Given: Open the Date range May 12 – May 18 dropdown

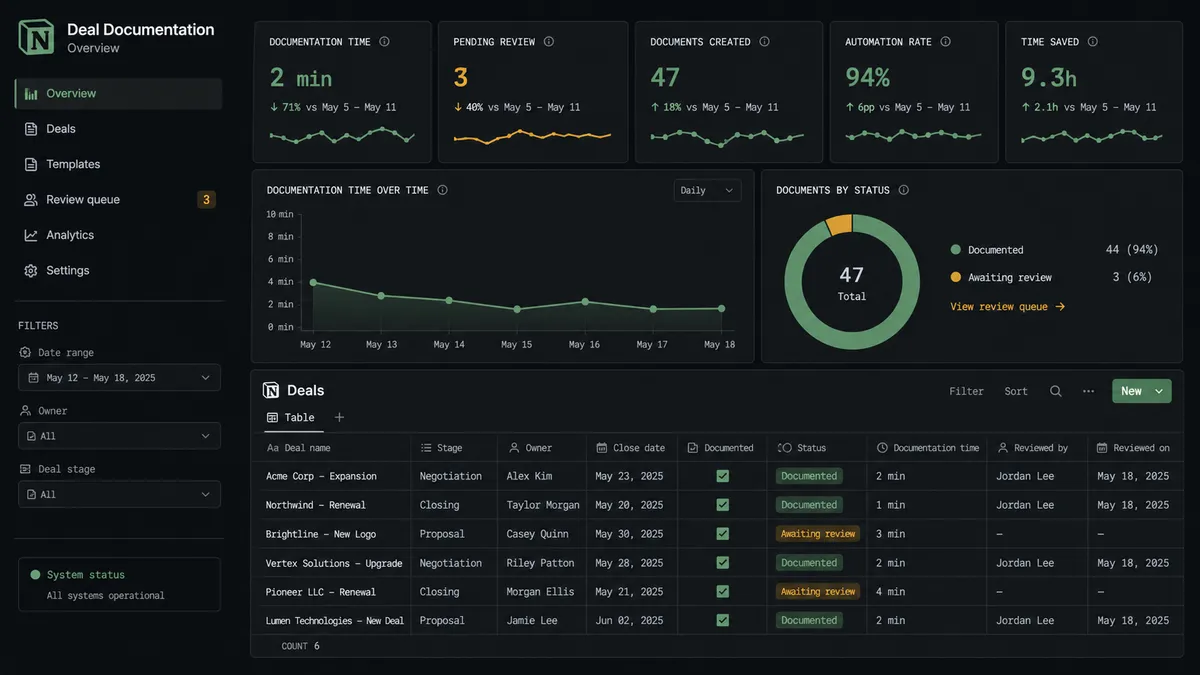Looking at the screenshot, I should click(119, 378).
